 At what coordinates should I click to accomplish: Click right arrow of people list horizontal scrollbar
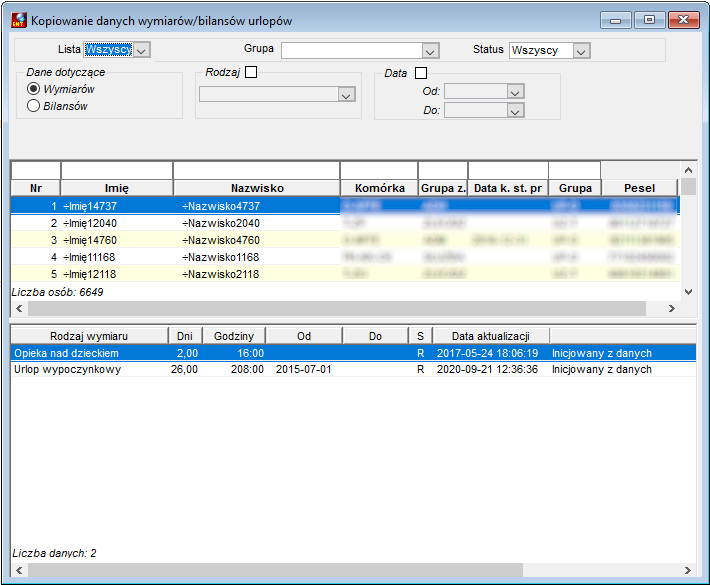[672, 308]
